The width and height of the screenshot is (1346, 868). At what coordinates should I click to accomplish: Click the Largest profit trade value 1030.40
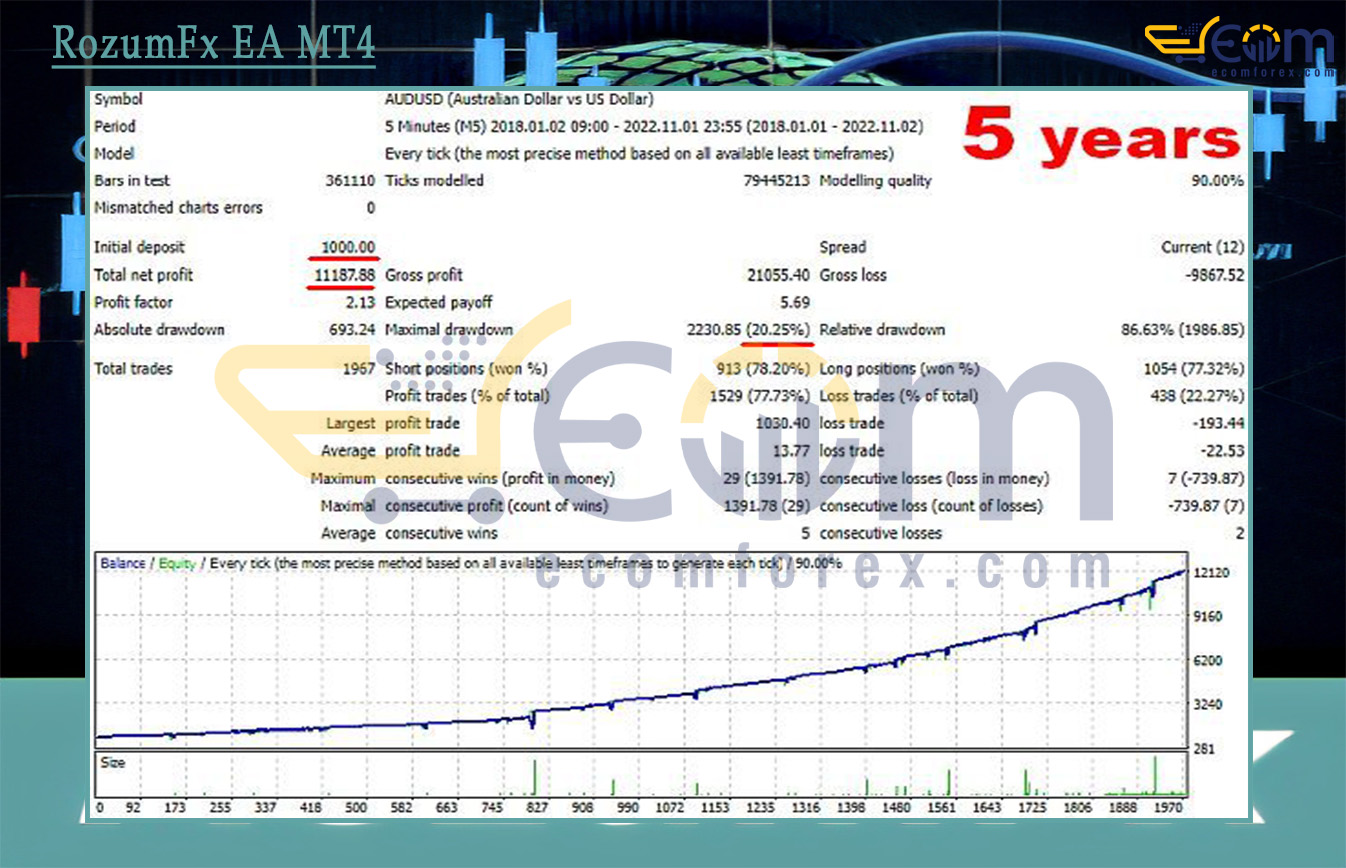coord(783,423)
